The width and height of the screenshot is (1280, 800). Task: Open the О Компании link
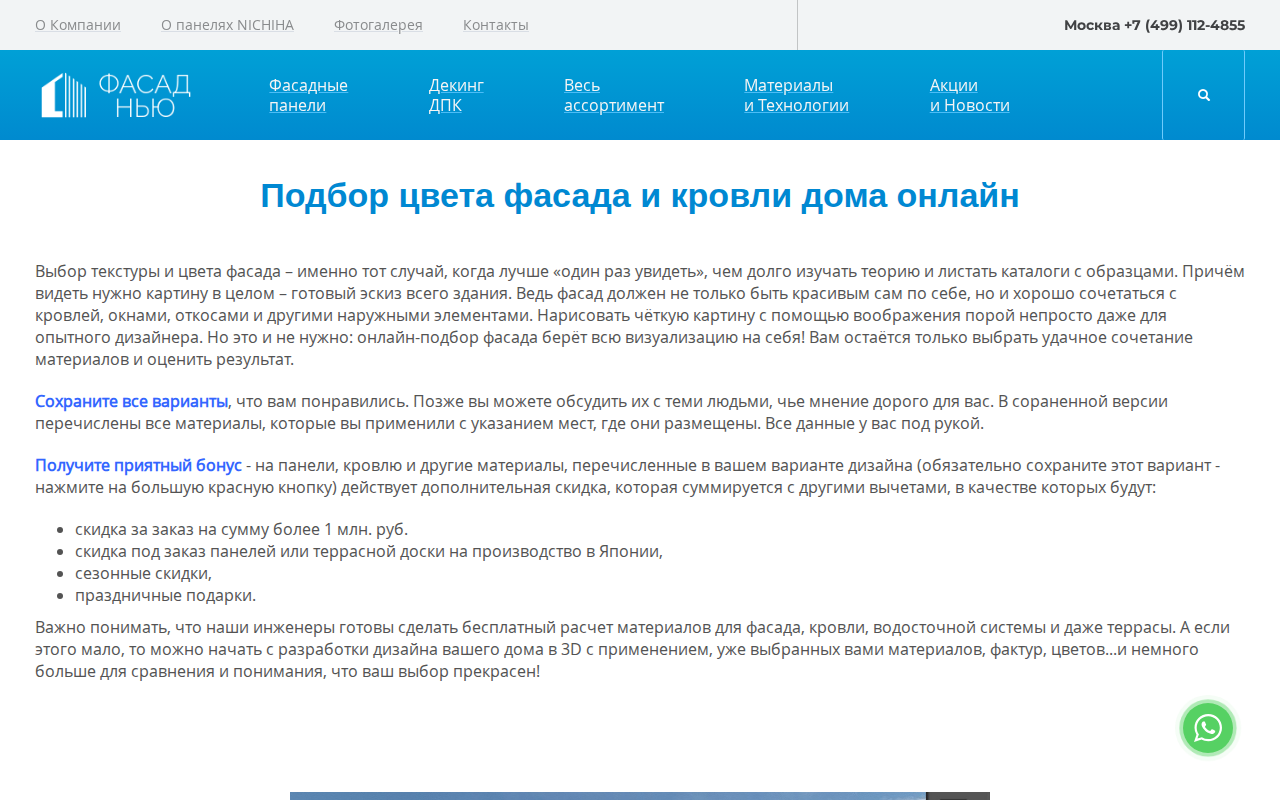point(78,25)
